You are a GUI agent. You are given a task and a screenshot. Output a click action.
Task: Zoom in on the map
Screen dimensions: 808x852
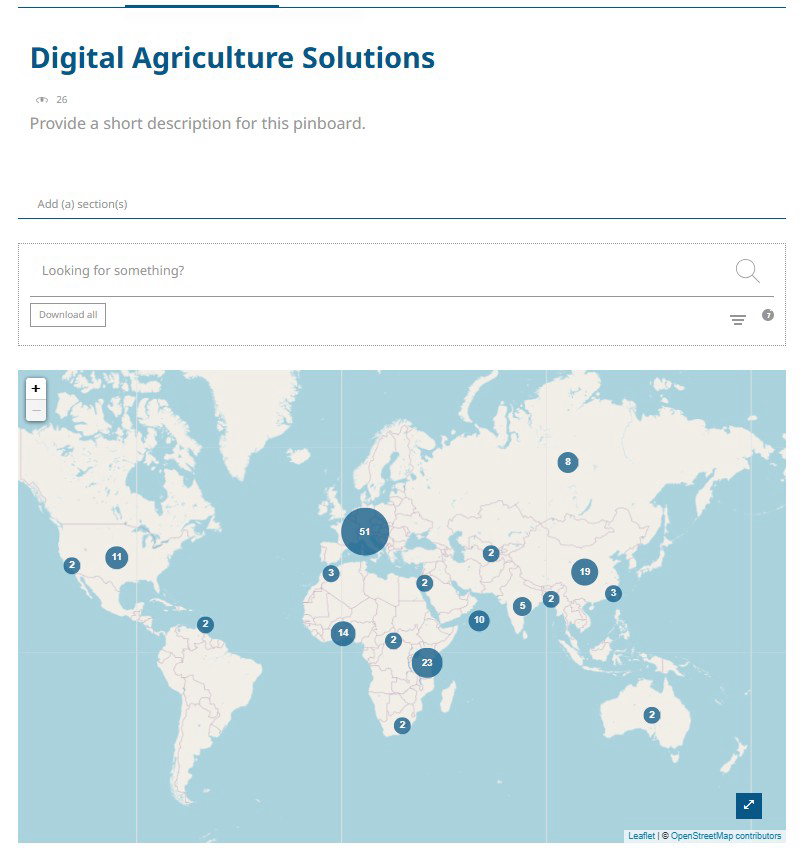(36, 388)
